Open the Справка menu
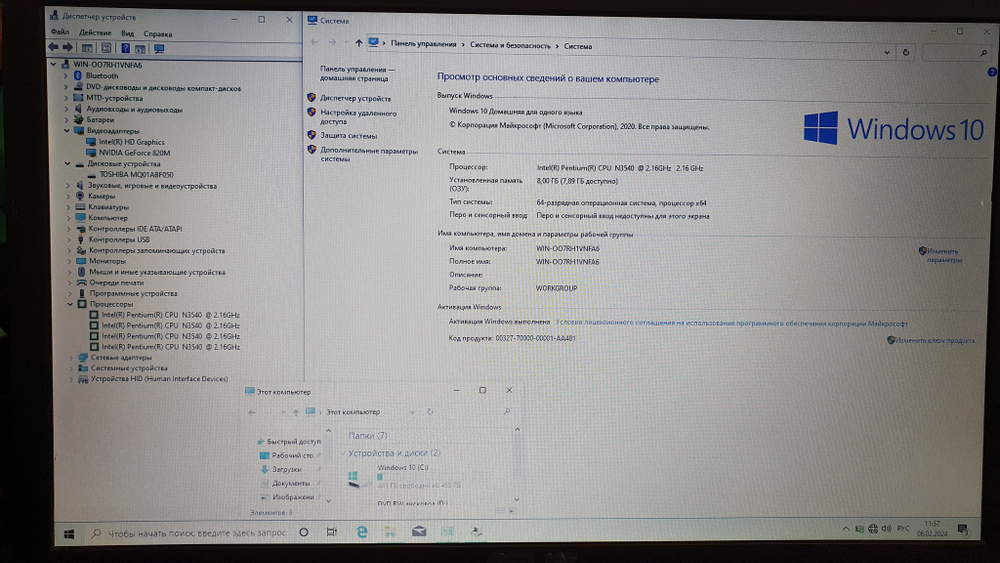Viewport: 1000px width, 563px height. point(158,34)
